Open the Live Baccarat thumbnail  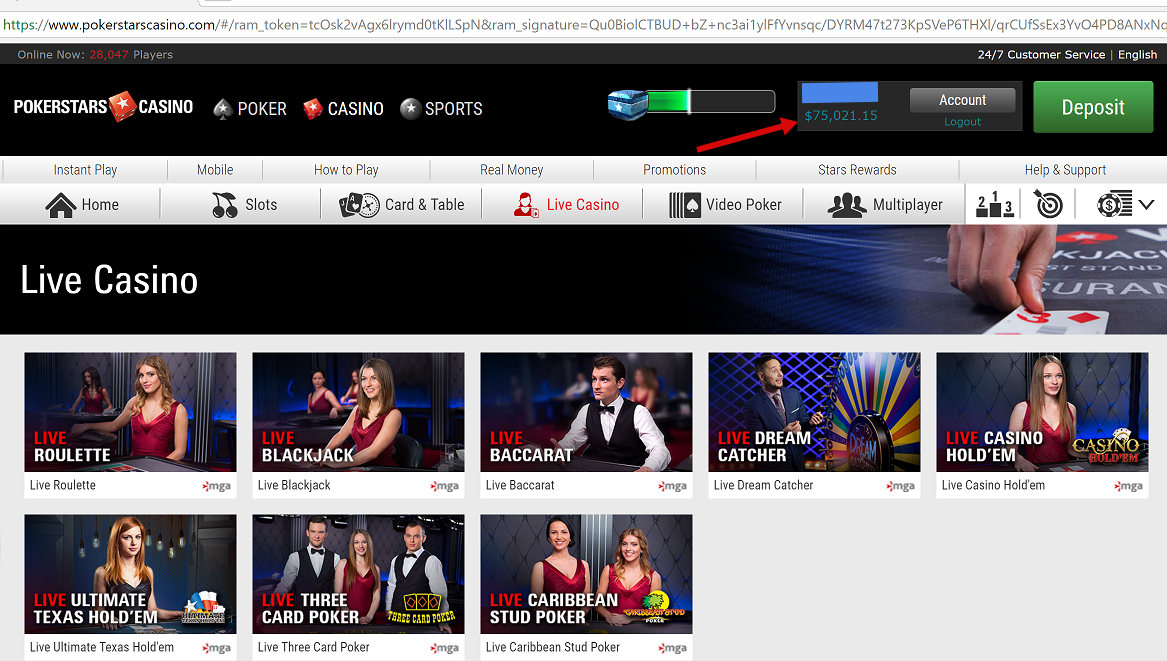coord(586,412)
